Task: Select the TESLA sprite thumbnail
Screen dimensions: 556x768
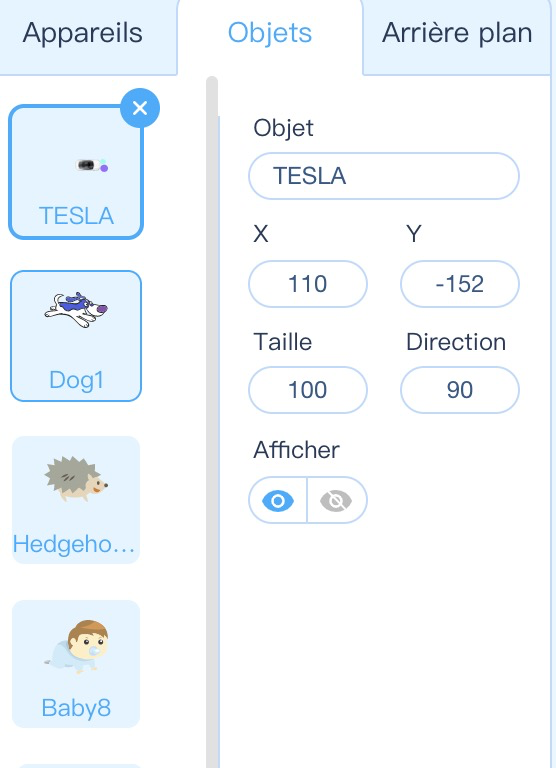Action: pyautogui.click(x=76, y=172)
